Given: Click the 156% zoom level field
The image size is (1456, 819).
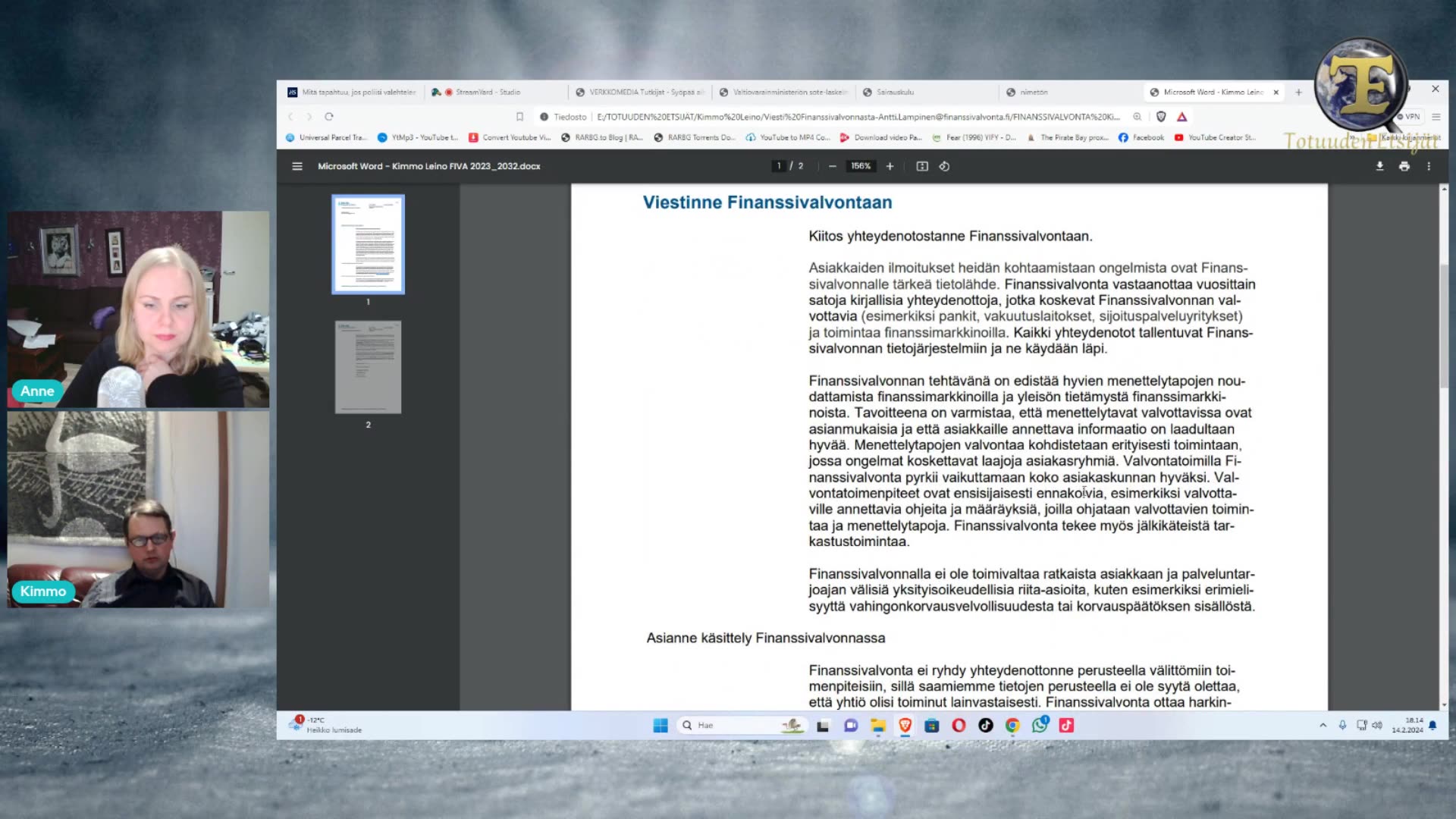Looking at the screenshot, I should coord(861,166).
